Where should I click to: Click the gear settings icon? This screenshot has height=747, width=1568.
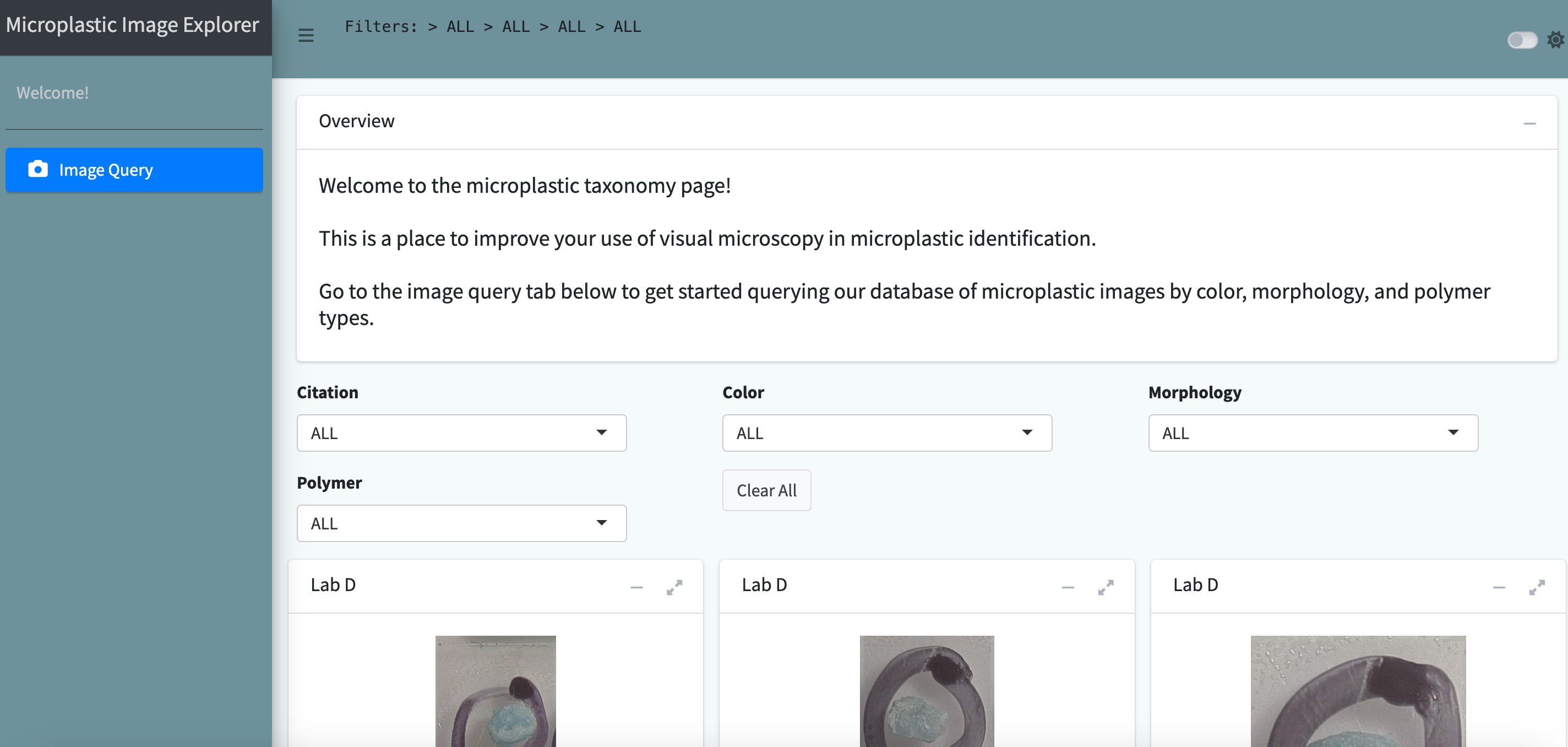point(1556,40)
